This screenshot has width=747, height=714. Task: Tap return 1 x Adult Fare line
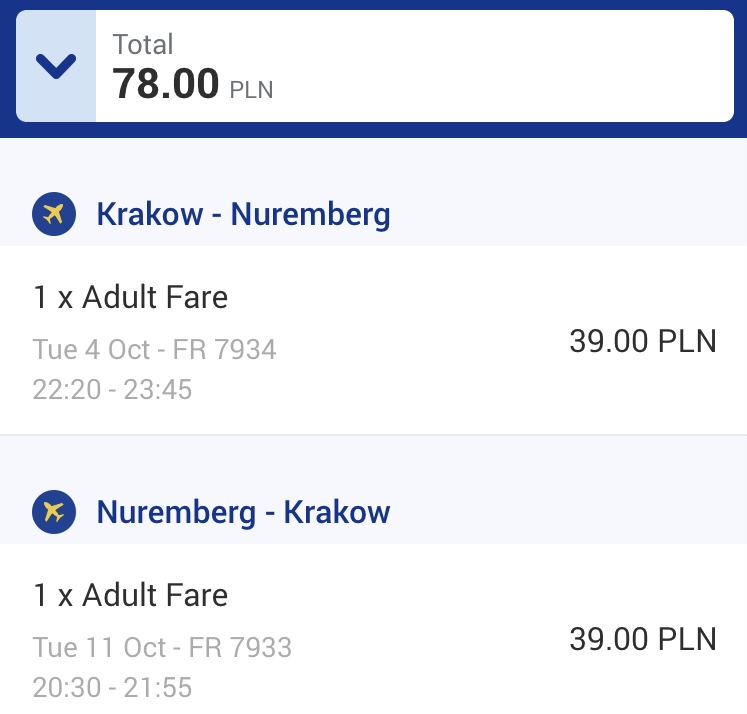pyautogui.click(x=131, y=595)
